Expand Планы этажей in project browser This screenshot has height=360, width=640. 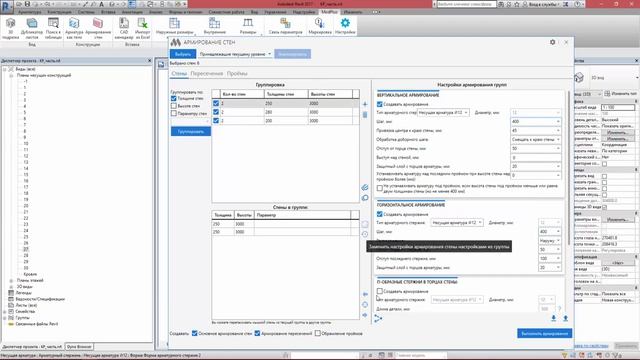(11, 281)
